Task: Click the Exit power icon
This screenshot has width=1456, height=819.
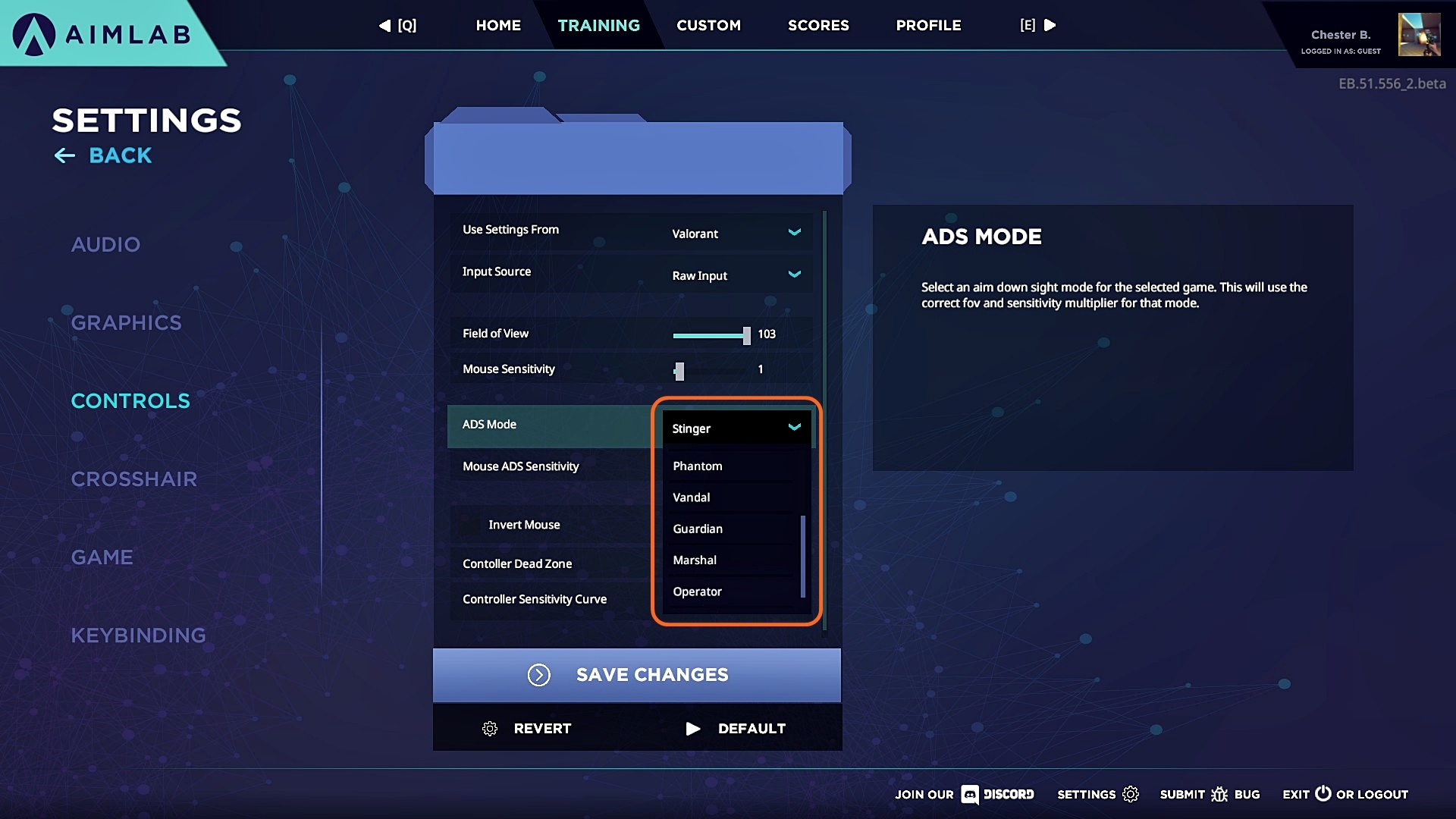Action: 1323,793
